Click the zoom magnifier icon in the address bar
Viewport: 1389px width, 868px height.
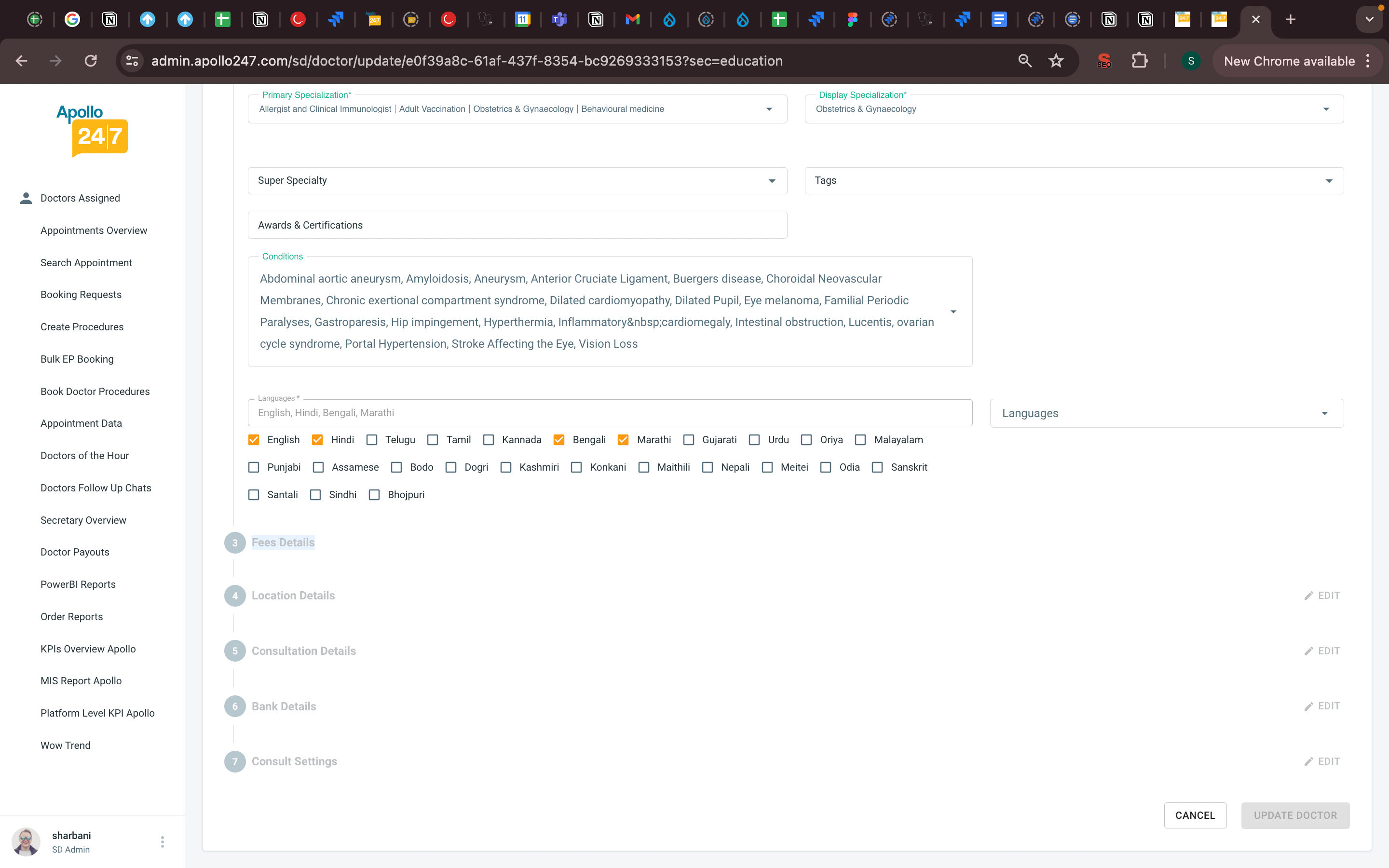[1024, 61]
